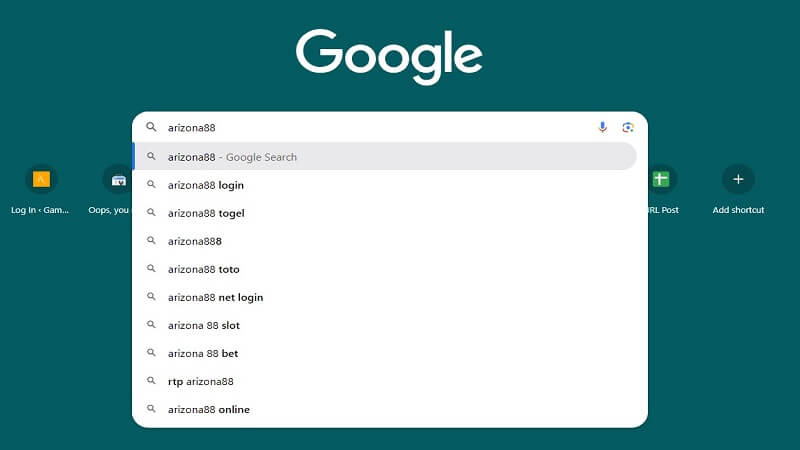This screenshot has width=800, height=450.
Task: Open the 'Oops, you' shortcut icon
Action: click(118, 179)
